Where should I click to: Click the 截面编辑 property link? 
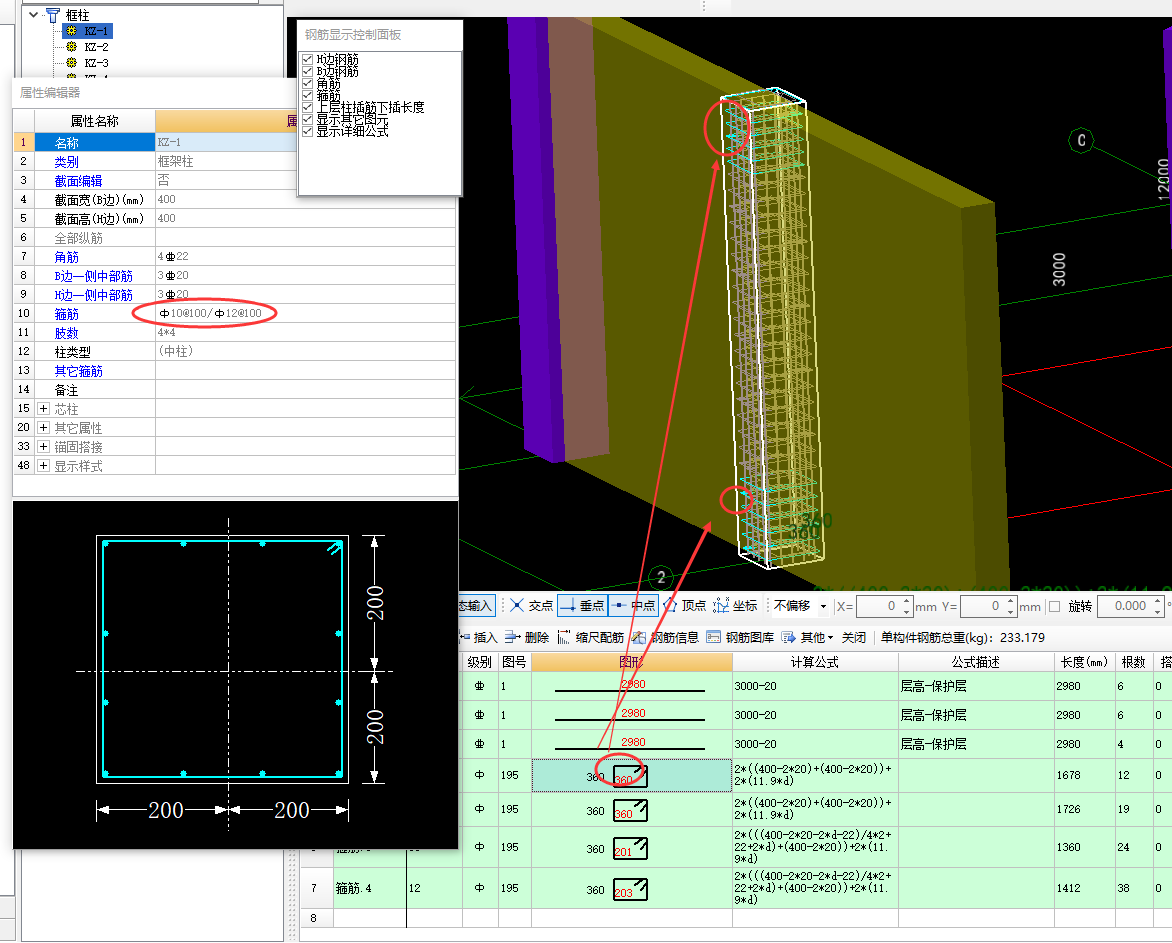coord(78,181)
